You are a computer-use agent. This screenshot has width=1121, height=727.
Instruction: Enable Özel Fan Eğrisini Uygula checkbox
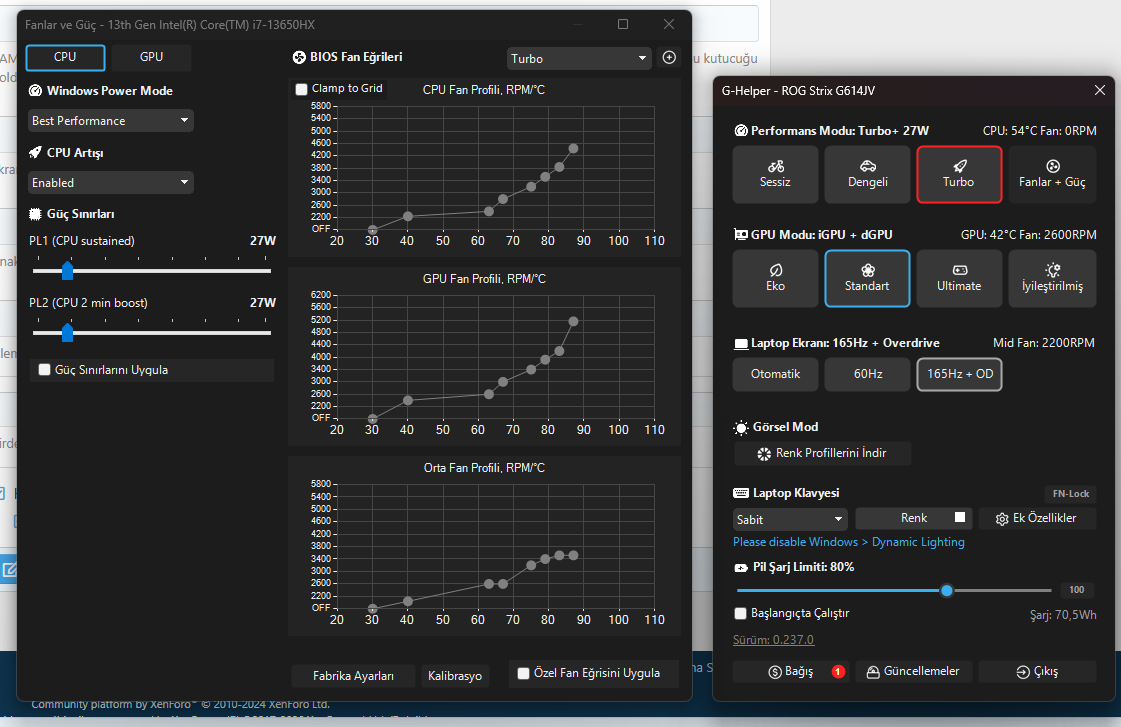(x=523, y=673)
